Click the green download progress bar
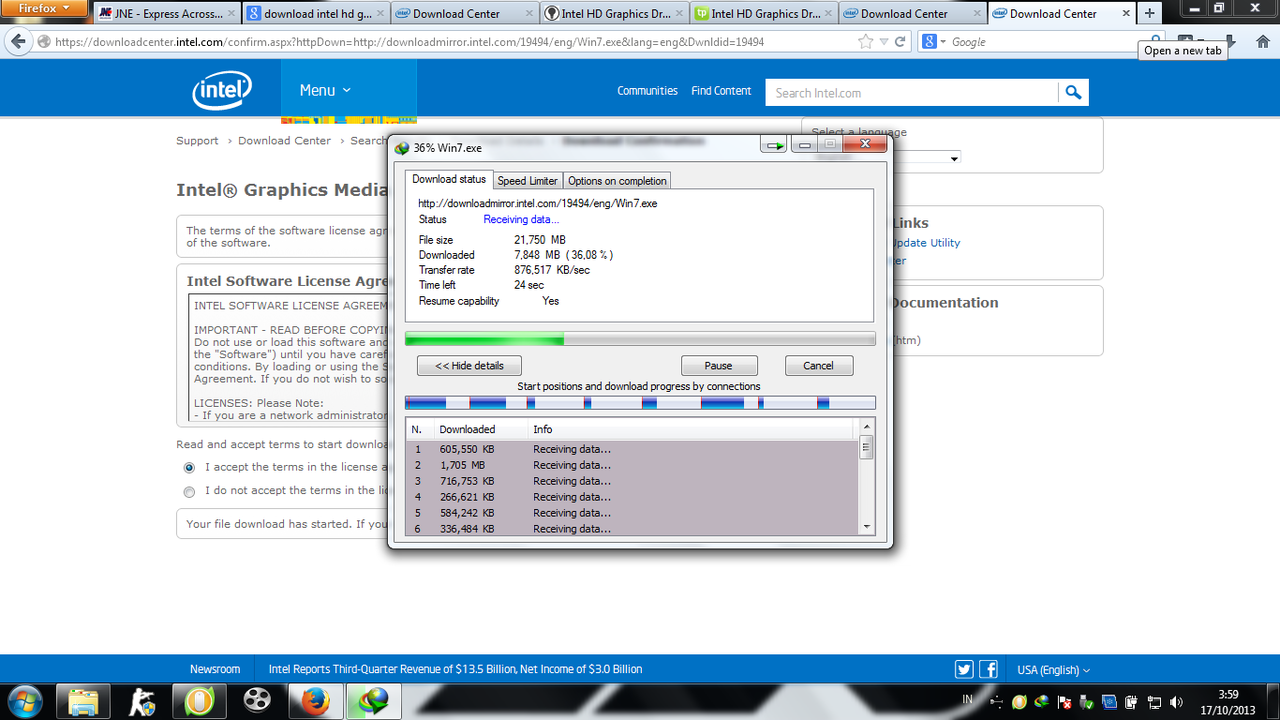The height and width of the screenshot is (720, 1280). pyautogui.click(x=640, y=339)
